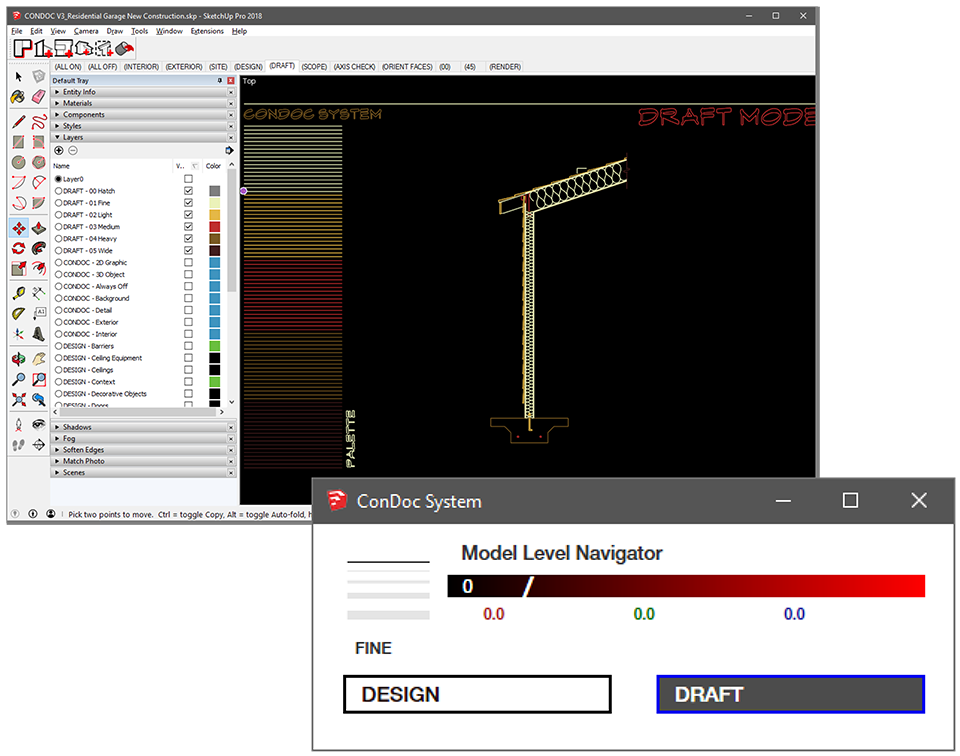The image size is (960, 756).
Task: Toggle visibility of DRAFT - 00 Hatch layer
Action: 189,191
